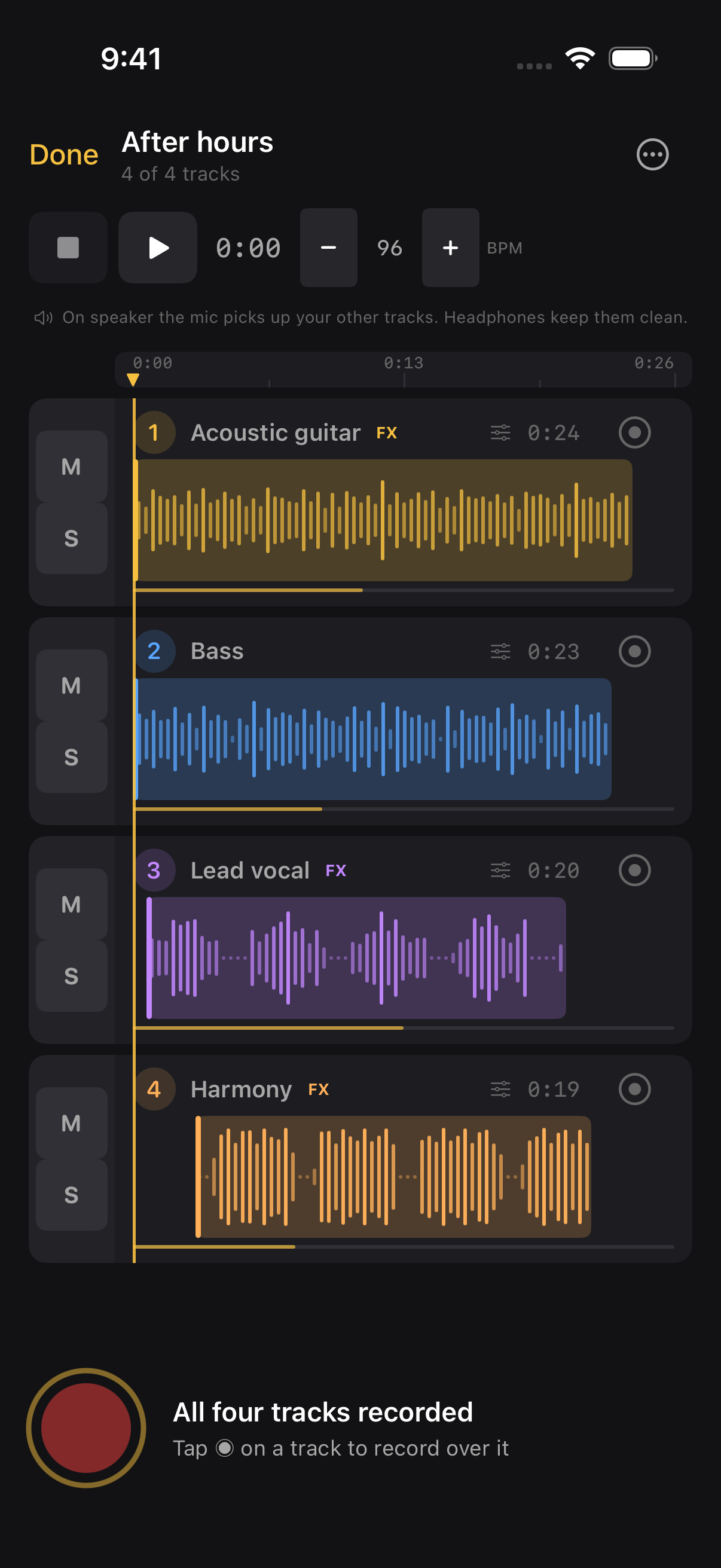Arm recording on the Acoustic guitar track
The width and height of the screenshot is (721, 1568).
point(634,432)
